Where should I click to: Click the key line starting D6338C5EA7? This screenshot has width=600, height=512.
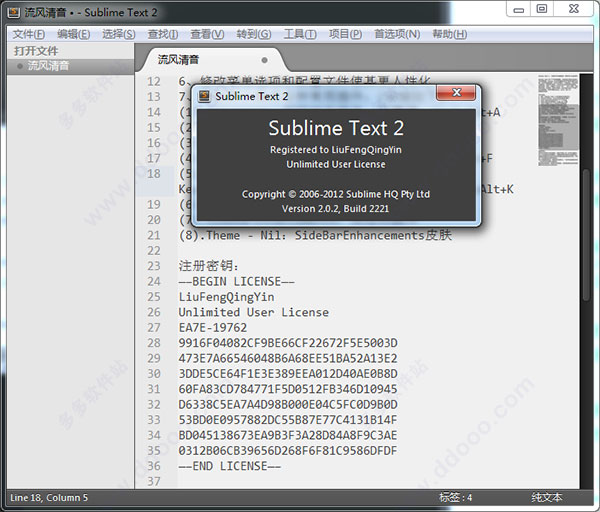click(x=288, y=404)
